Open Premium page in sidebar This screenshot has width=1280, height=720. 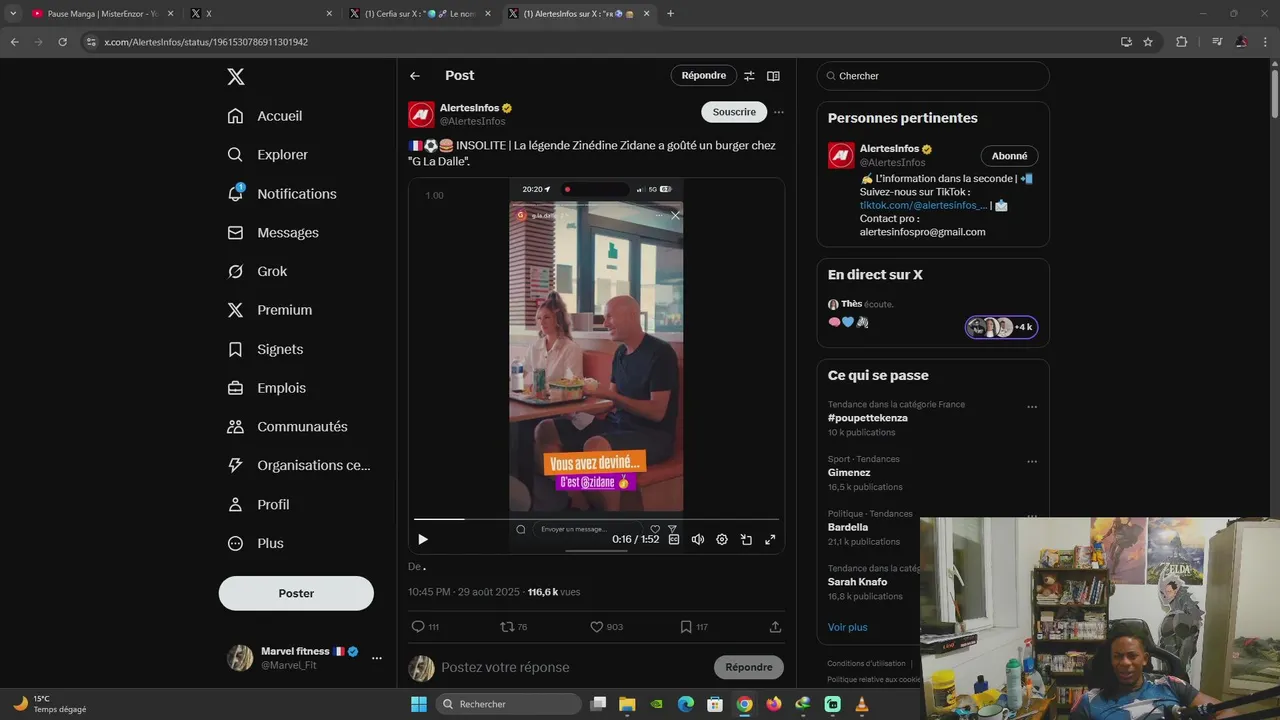270,310
